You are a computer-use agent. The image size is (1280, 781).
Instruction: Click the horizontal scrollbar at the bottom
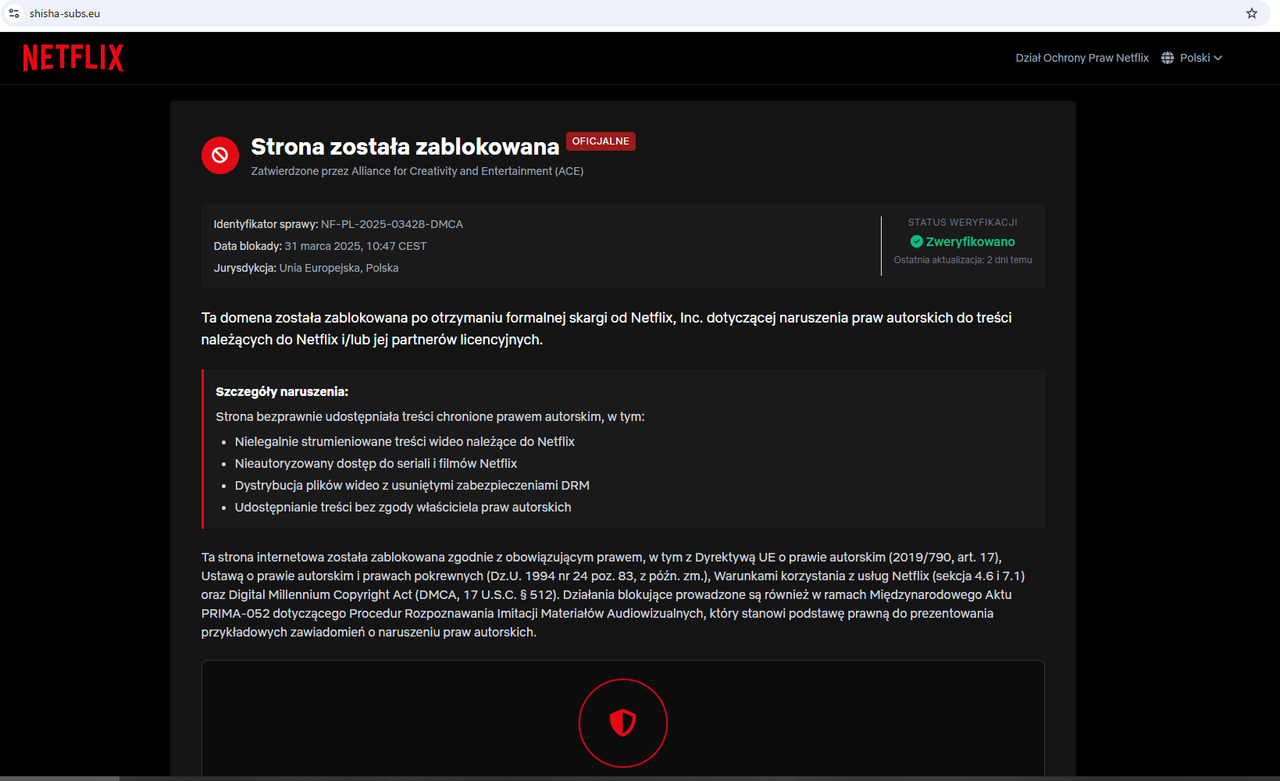point(60,778)
